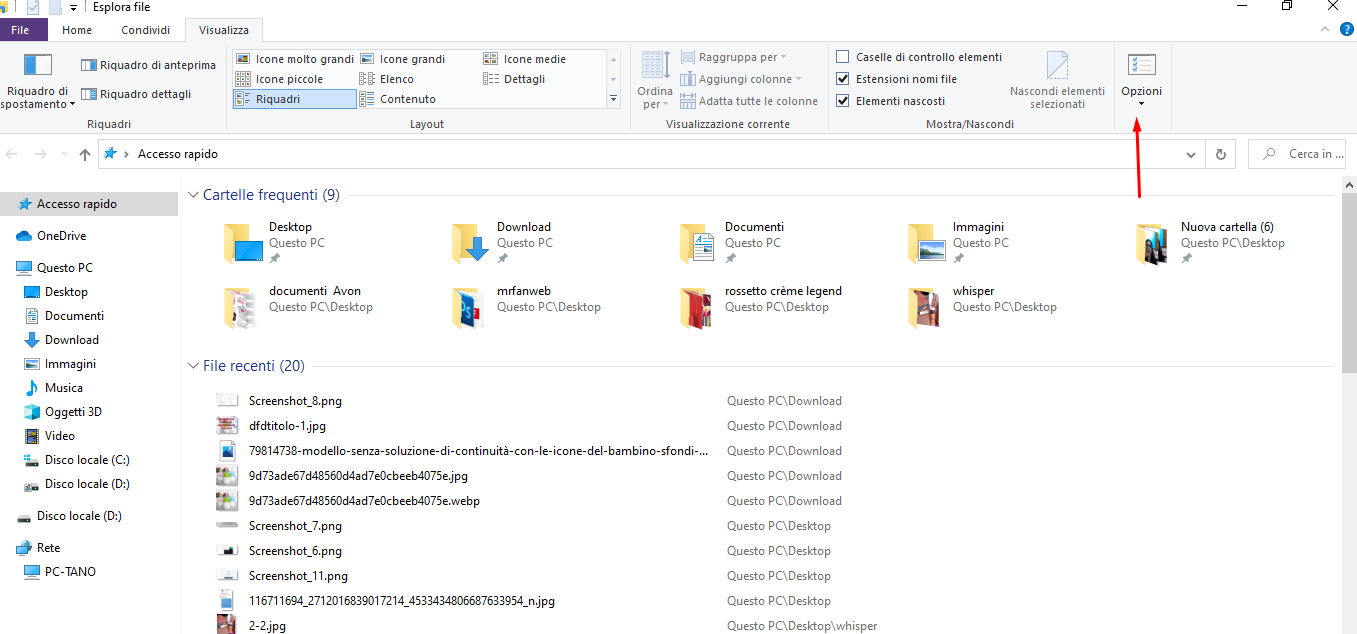Collapse the Cartelle frequenti section
This screenshot has width=1357, height=634.
pos(193,195)
